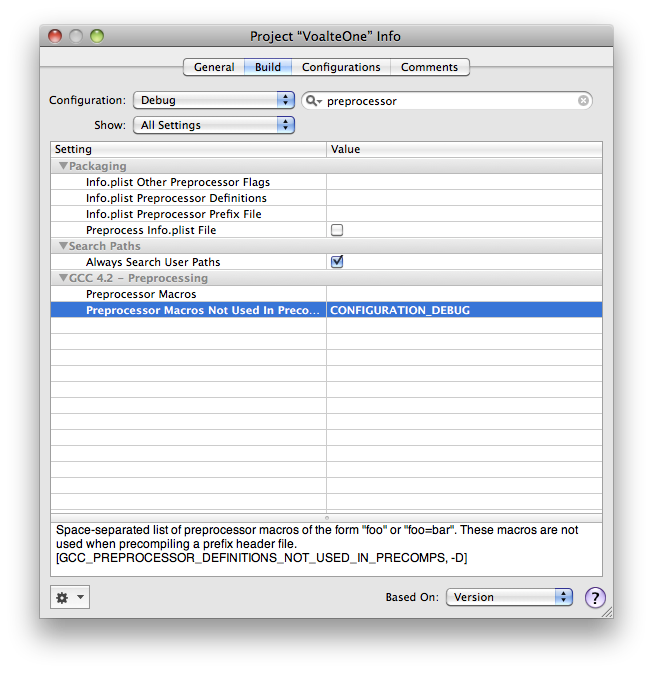The image size is (653, 673).
Task: Uncheck Always Search User Paths
Action: (x=337, y=261)
